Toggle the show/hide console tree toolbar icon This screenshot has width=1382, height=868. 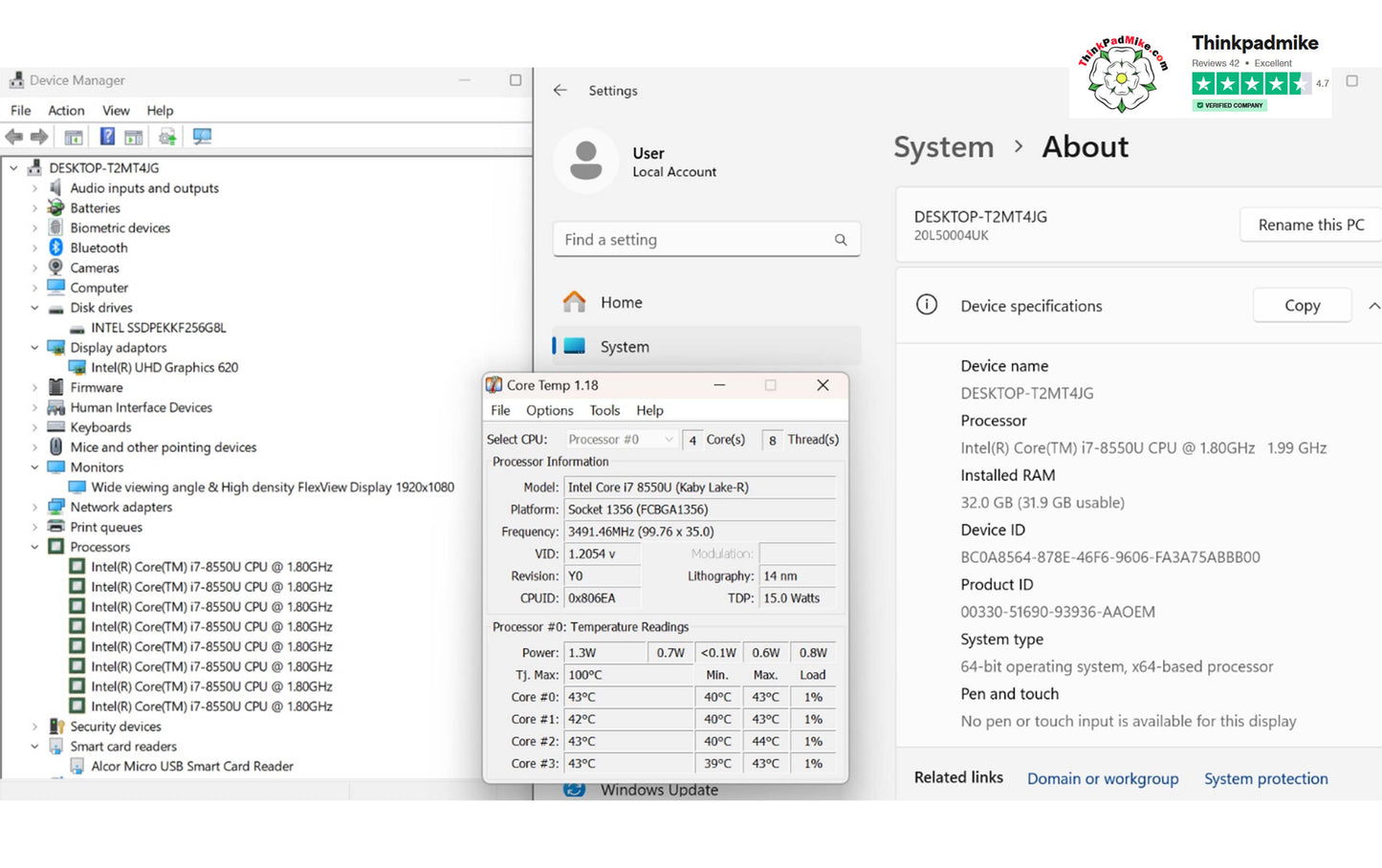tap(74, 137)
